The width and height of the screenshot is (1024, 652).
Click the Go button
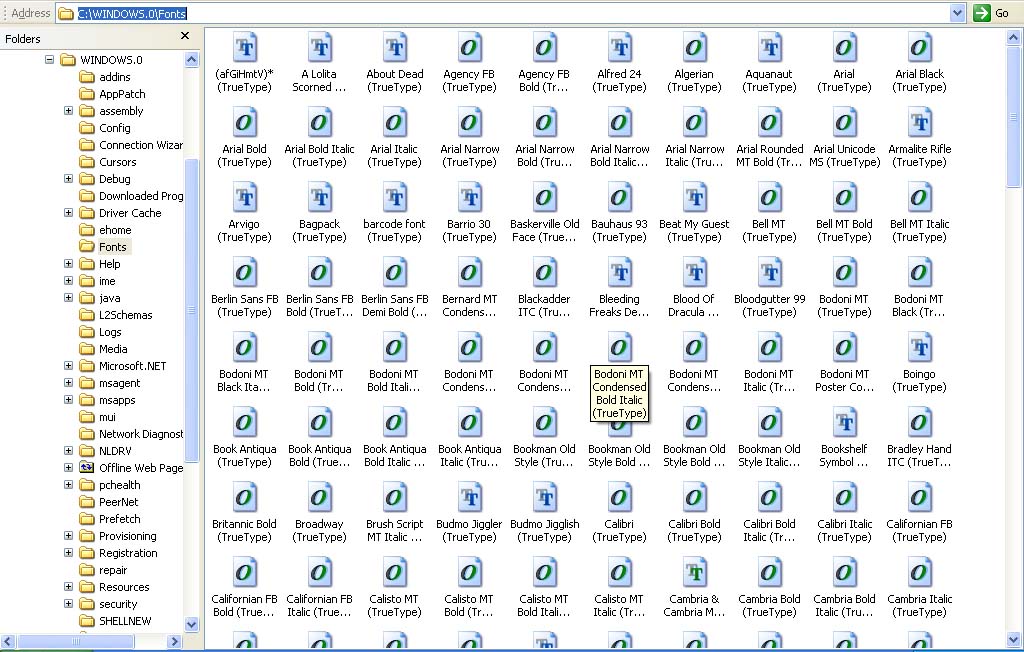991,13
